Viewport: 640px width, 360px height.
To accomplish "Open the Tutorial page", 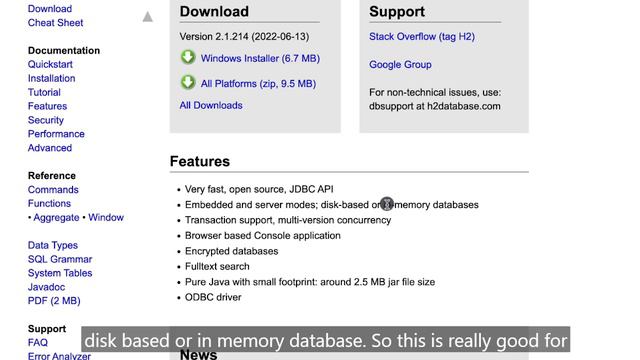I will coord(44,92).
